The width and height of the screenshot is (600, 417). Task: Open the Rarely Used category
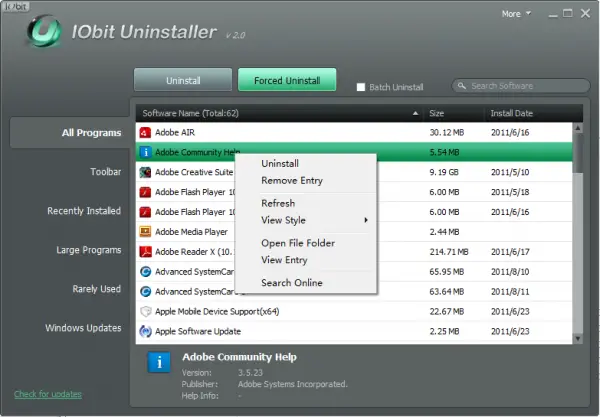coord(96,289)
